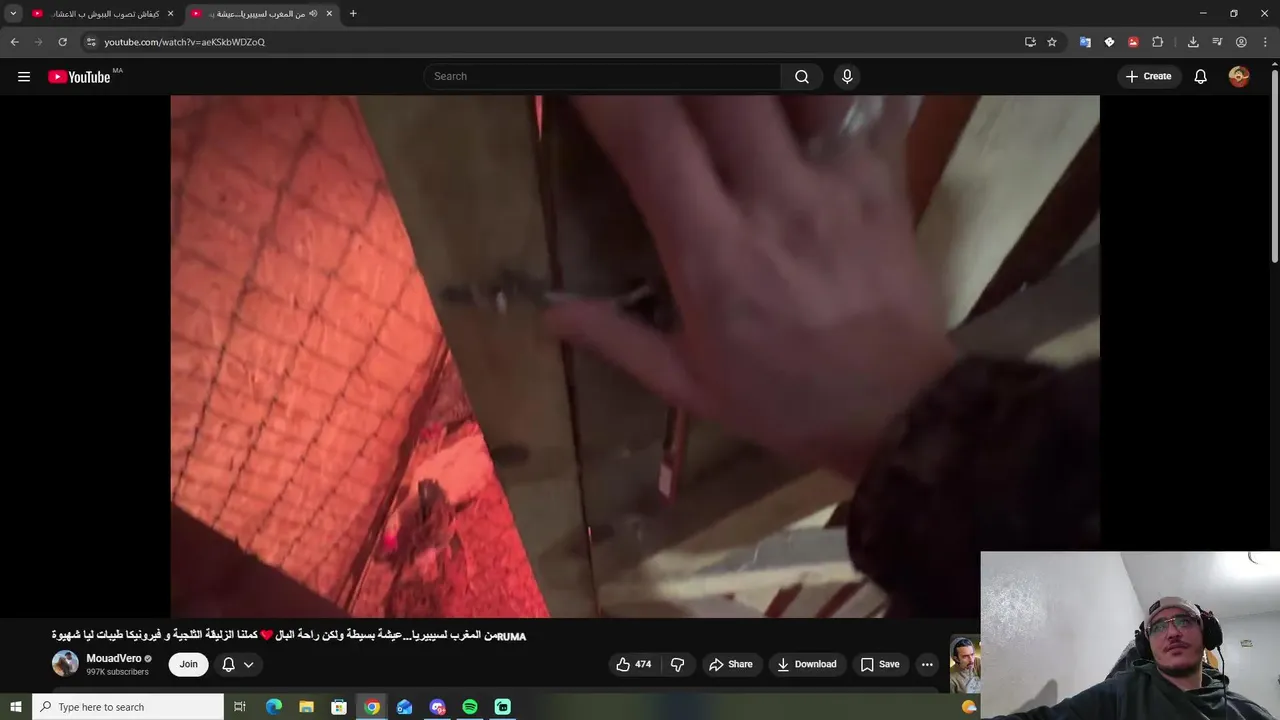Open Spotify from the taskbar
This screenshot has height=720, width=1280.
click(x=470, y=707)
